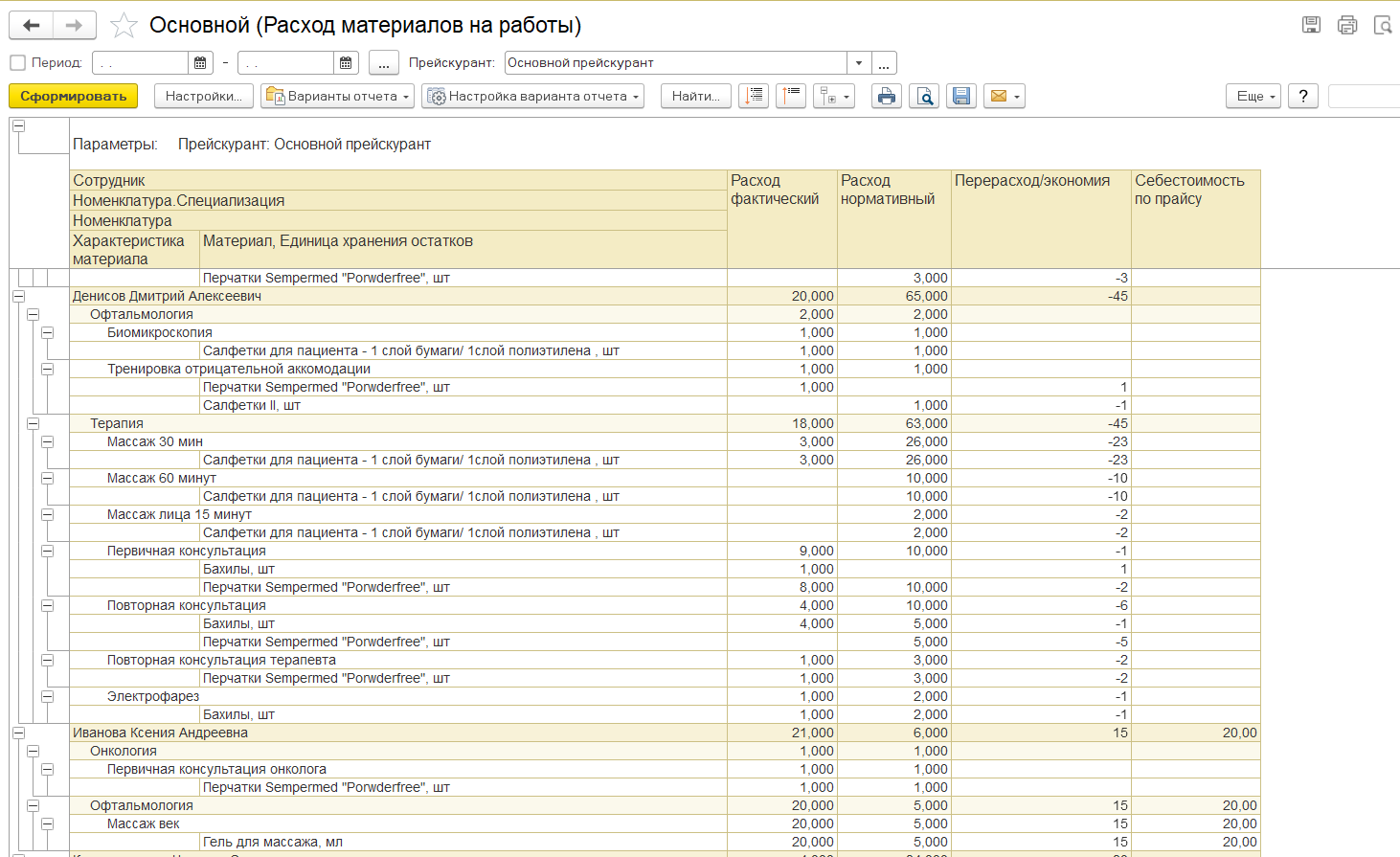1400x857 pixels.
Task: Select the 65,000 value cell
Action: tap(894, 296)
